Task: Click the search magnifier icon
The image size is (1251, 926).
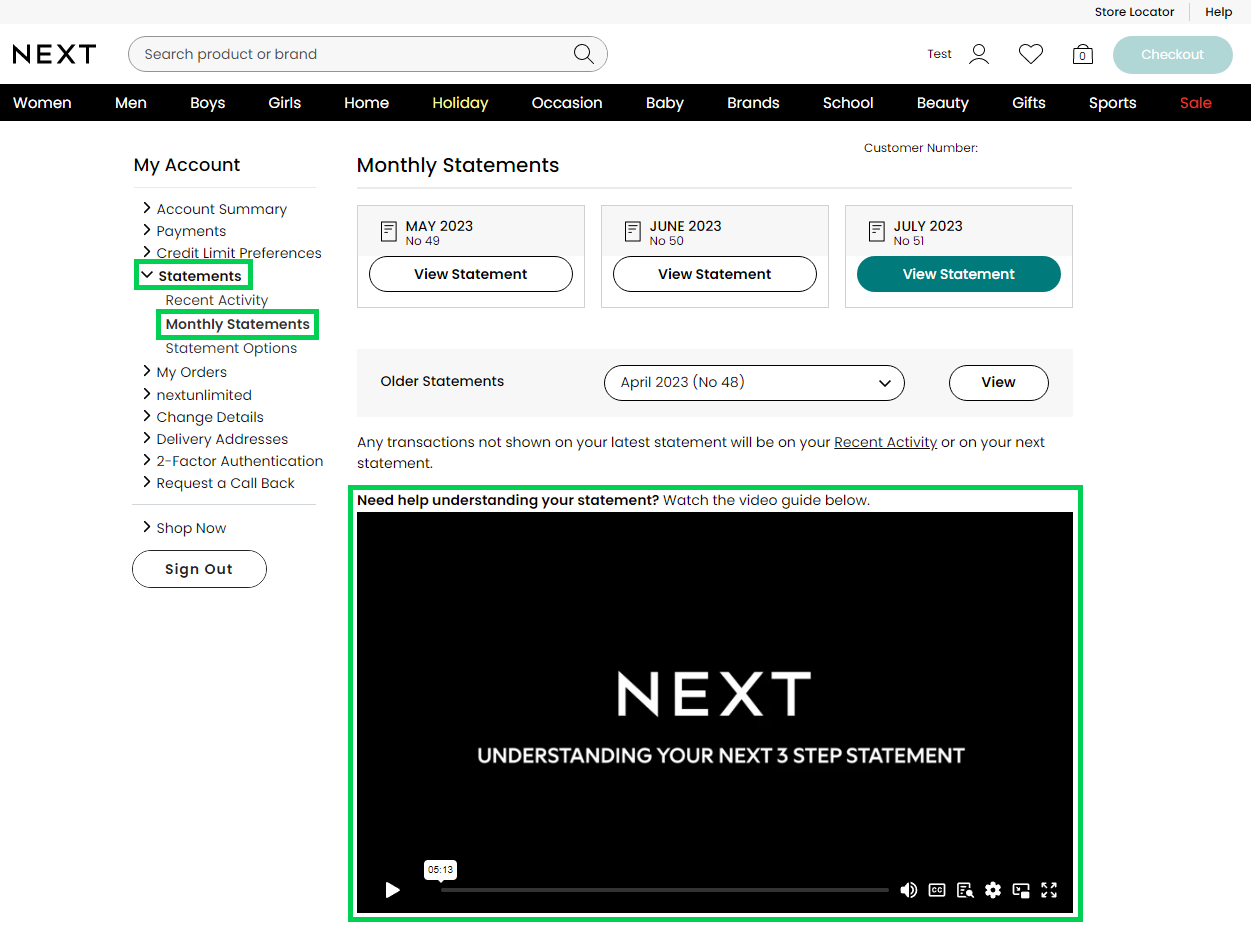Action: pyautogui.click(x=583, y=54)
